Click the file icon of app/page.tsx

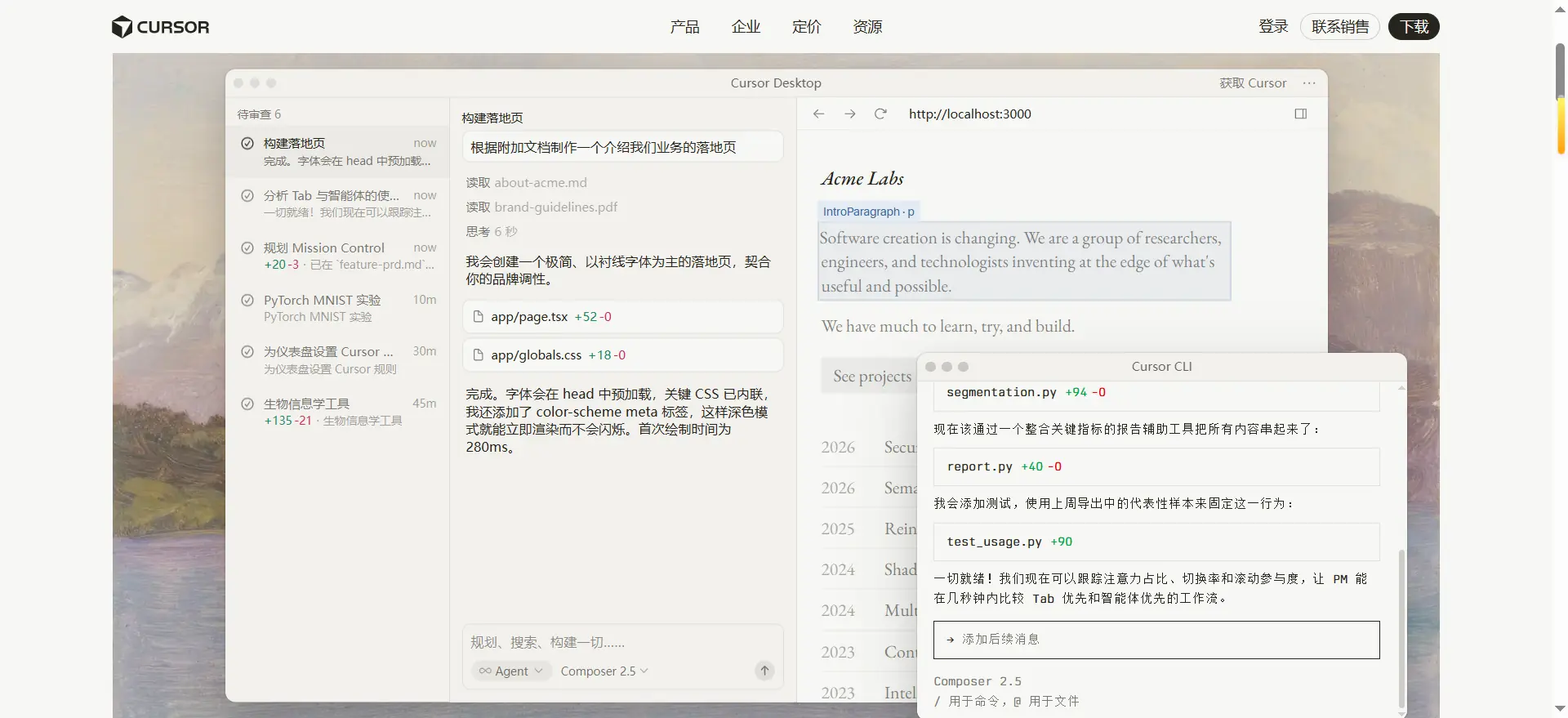[x=479, y=317]
